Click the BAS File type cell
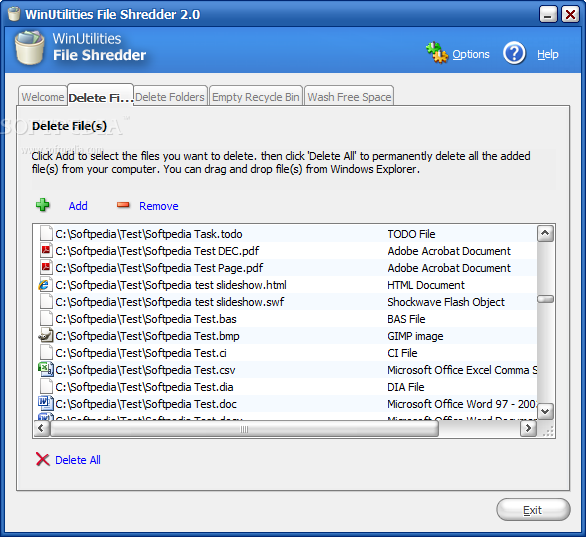586x537 pixels. tap(406, 319)
